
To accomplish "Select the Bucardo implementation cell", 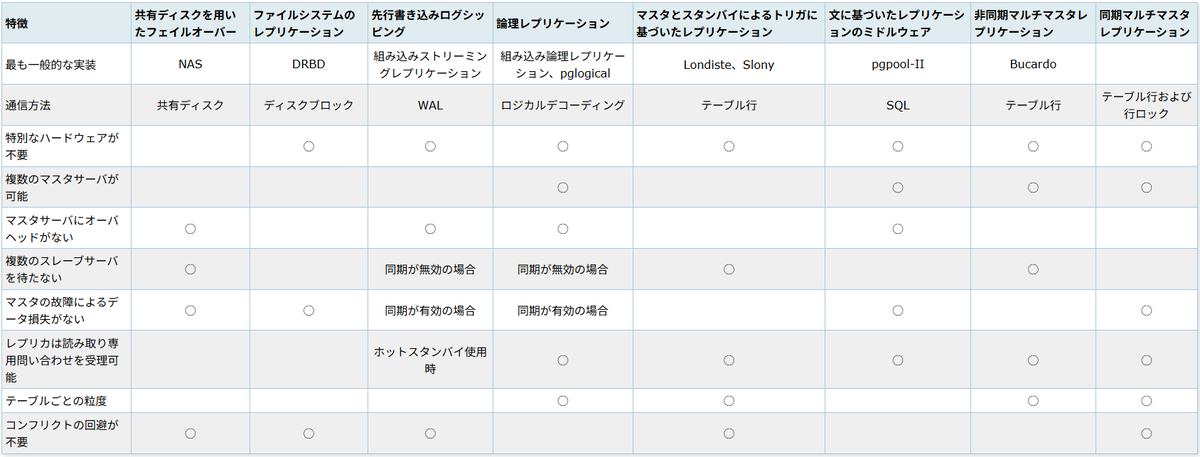I will tap(1032, 65).
